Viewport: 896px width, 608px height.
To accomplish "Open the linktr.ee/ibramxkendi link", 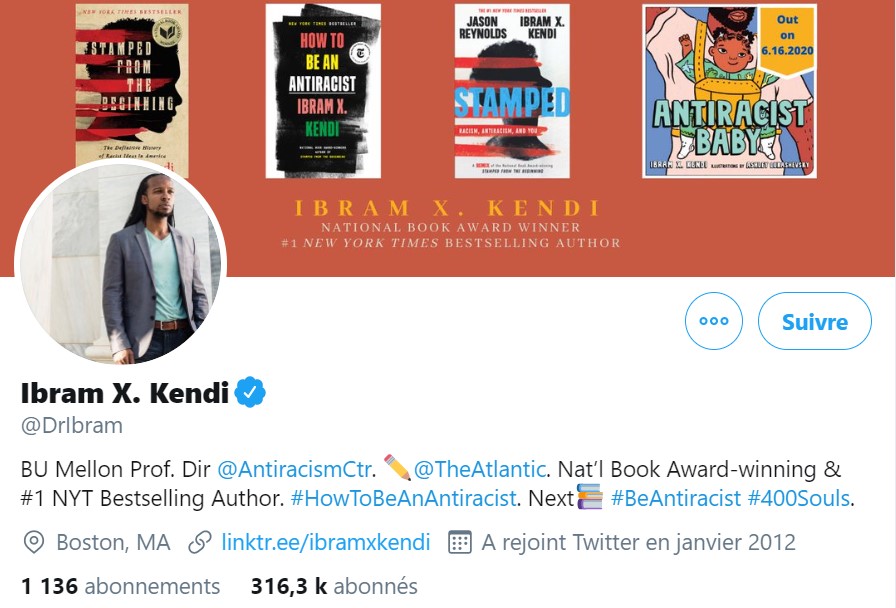I will tap(326, 542).
